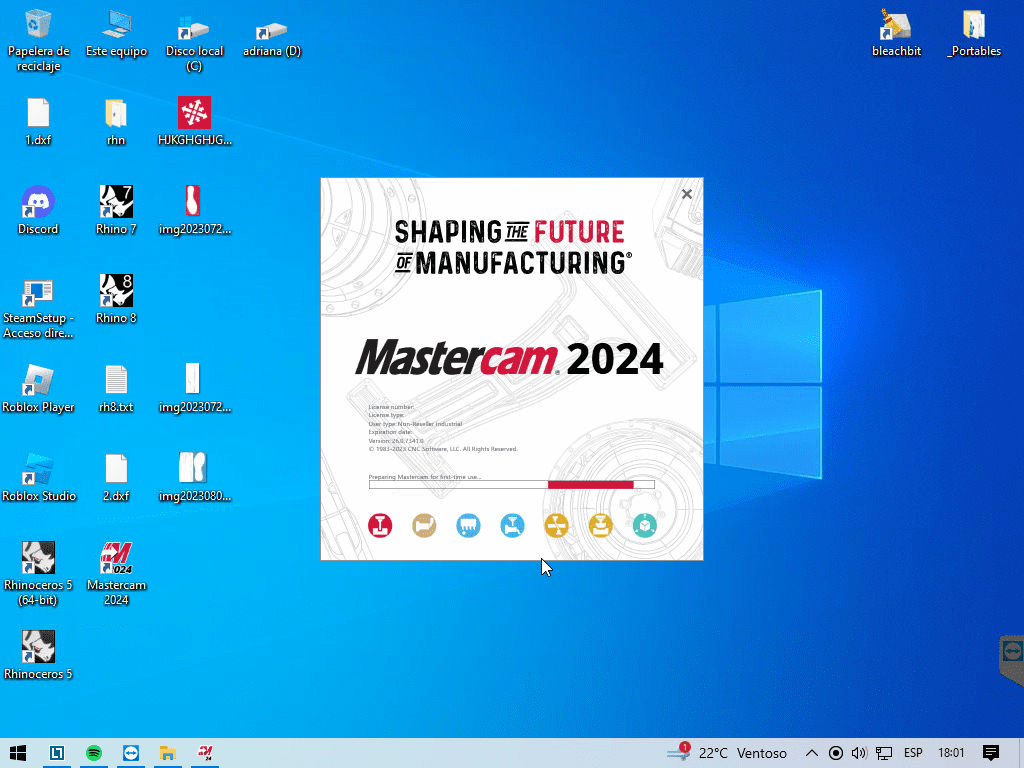
Task: Click the Mastercam loading progress bar
Action: [x=511, y=485]
